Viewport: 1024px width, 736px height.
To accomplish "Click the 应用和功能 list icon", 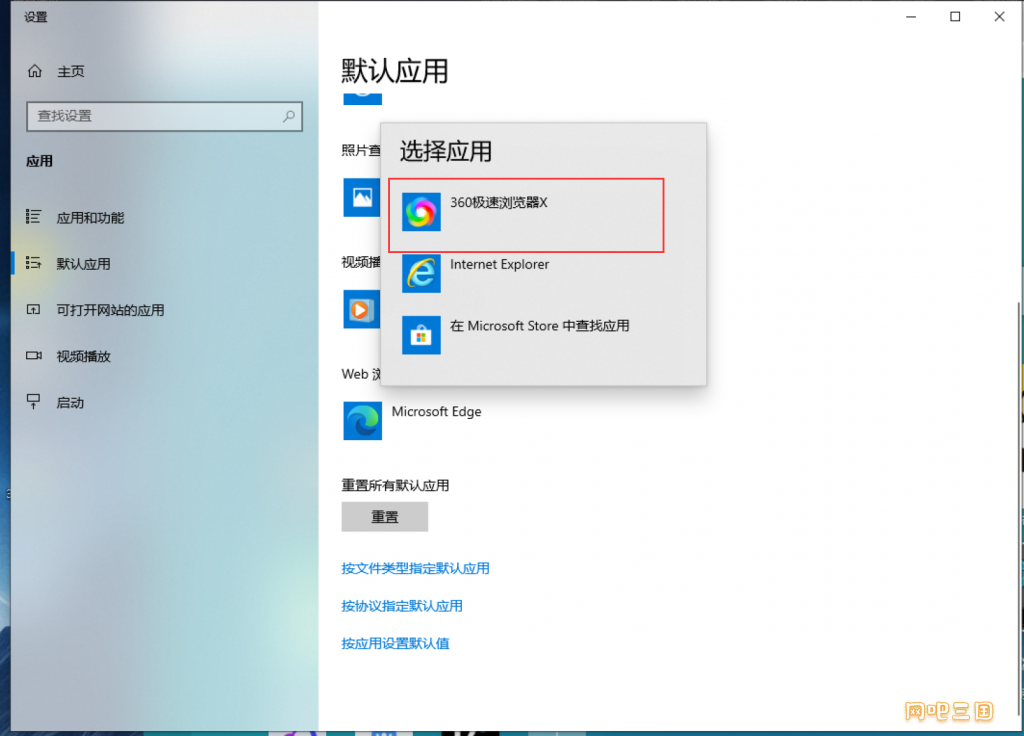I will (x=33, y=217).
